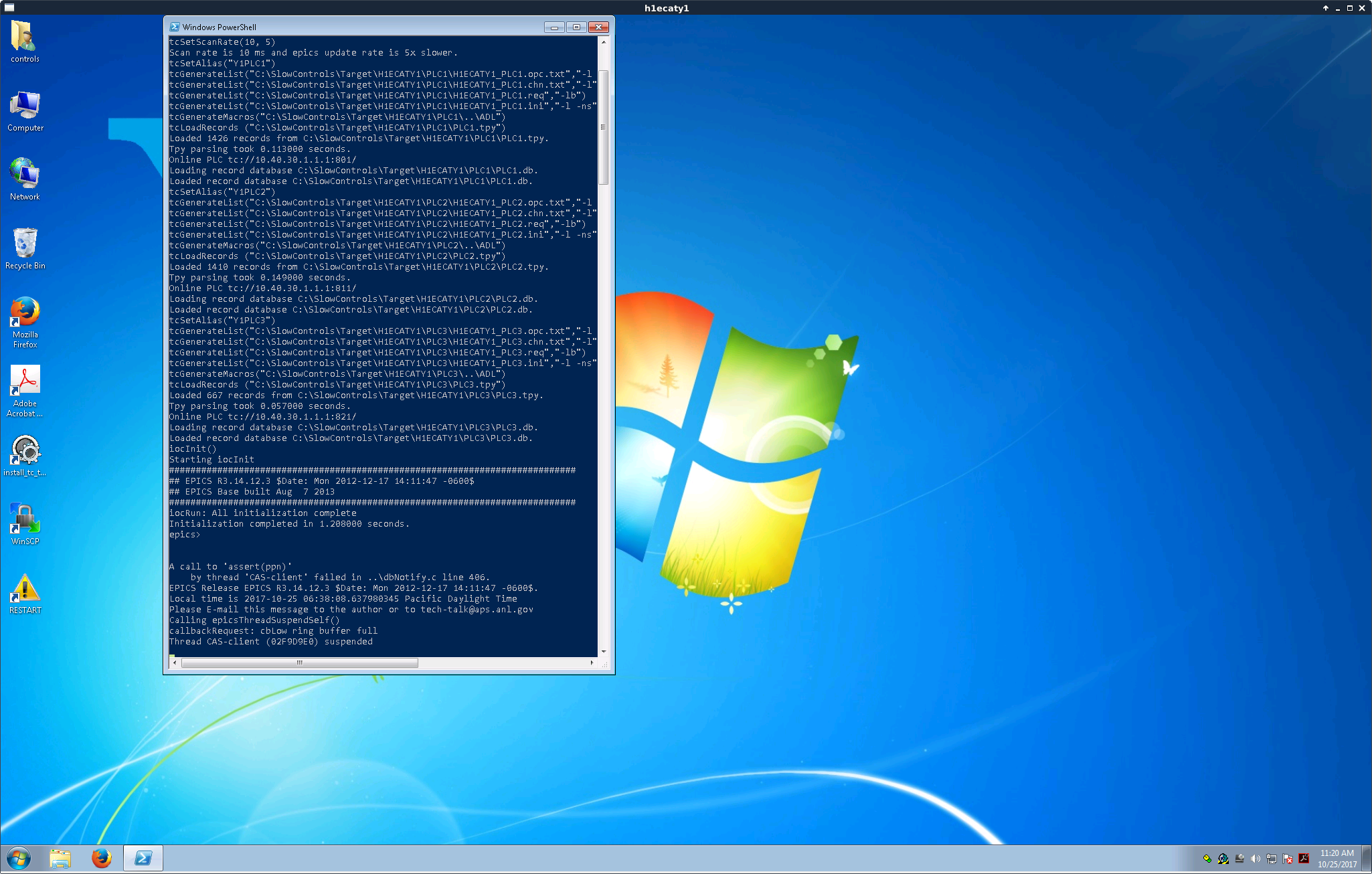Open the Windows Start menu orb
Viewport: 1372px width, 874px height.
tap(19, 858)
